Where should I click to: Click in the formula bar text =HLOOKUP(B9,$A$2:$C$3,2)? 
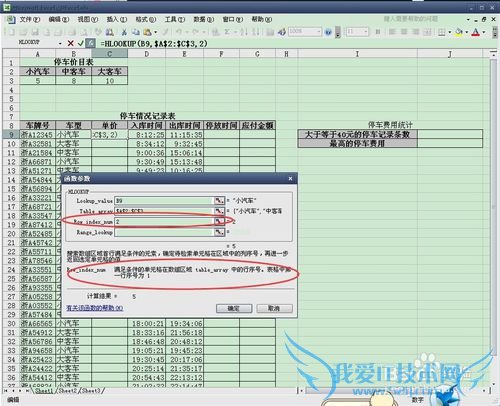point(154,43)
